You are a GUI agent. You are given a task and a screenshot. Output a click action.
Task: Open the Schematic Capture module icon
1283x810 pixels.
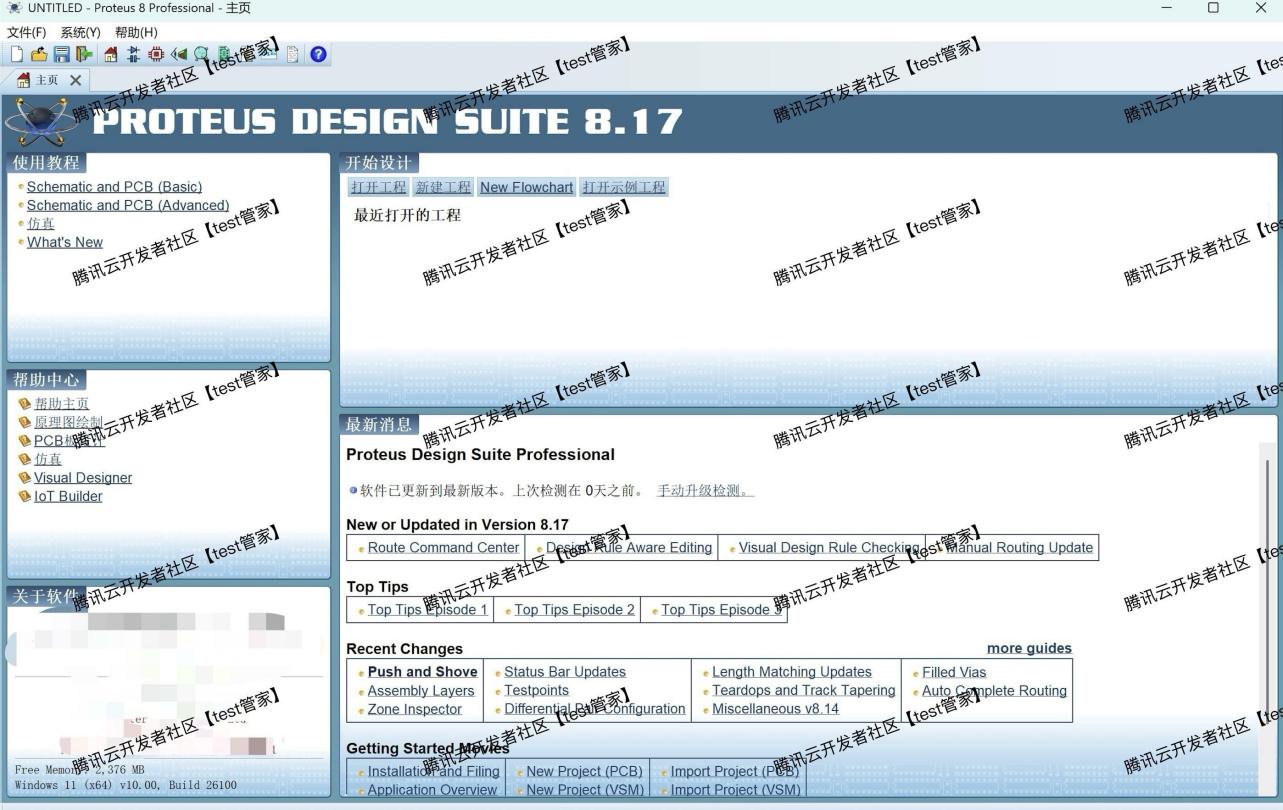pos(133,54)
